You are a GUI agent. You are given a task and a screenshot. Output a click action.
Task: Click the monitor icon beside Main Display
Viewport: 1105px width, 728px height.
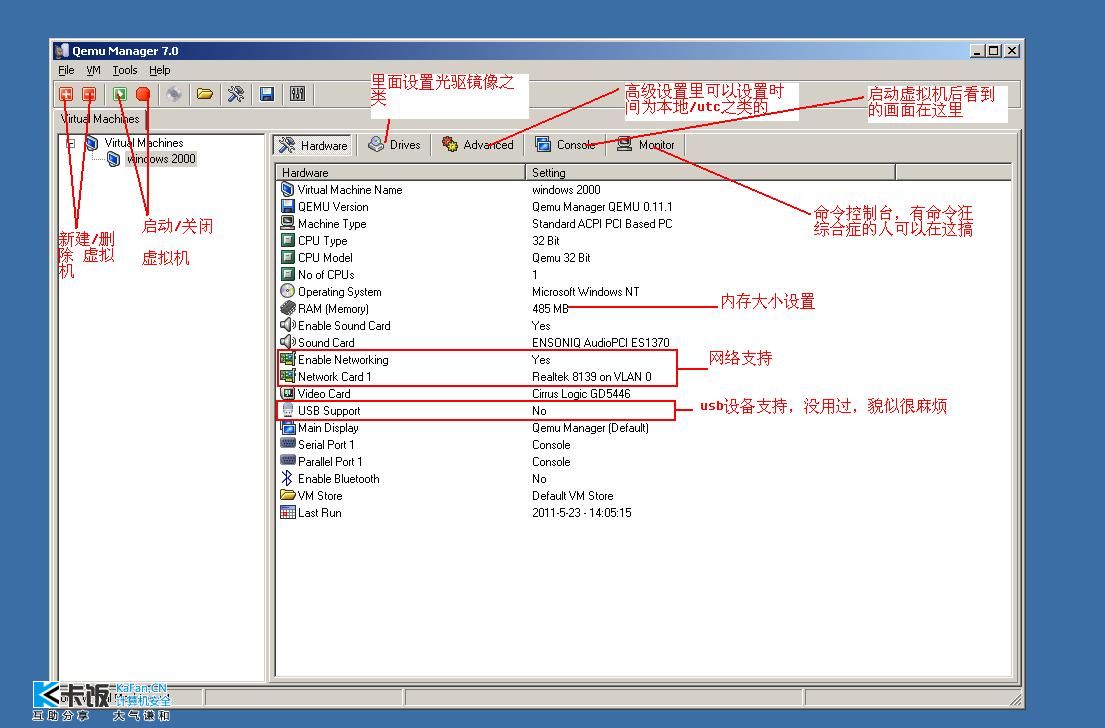pos(288,427)
